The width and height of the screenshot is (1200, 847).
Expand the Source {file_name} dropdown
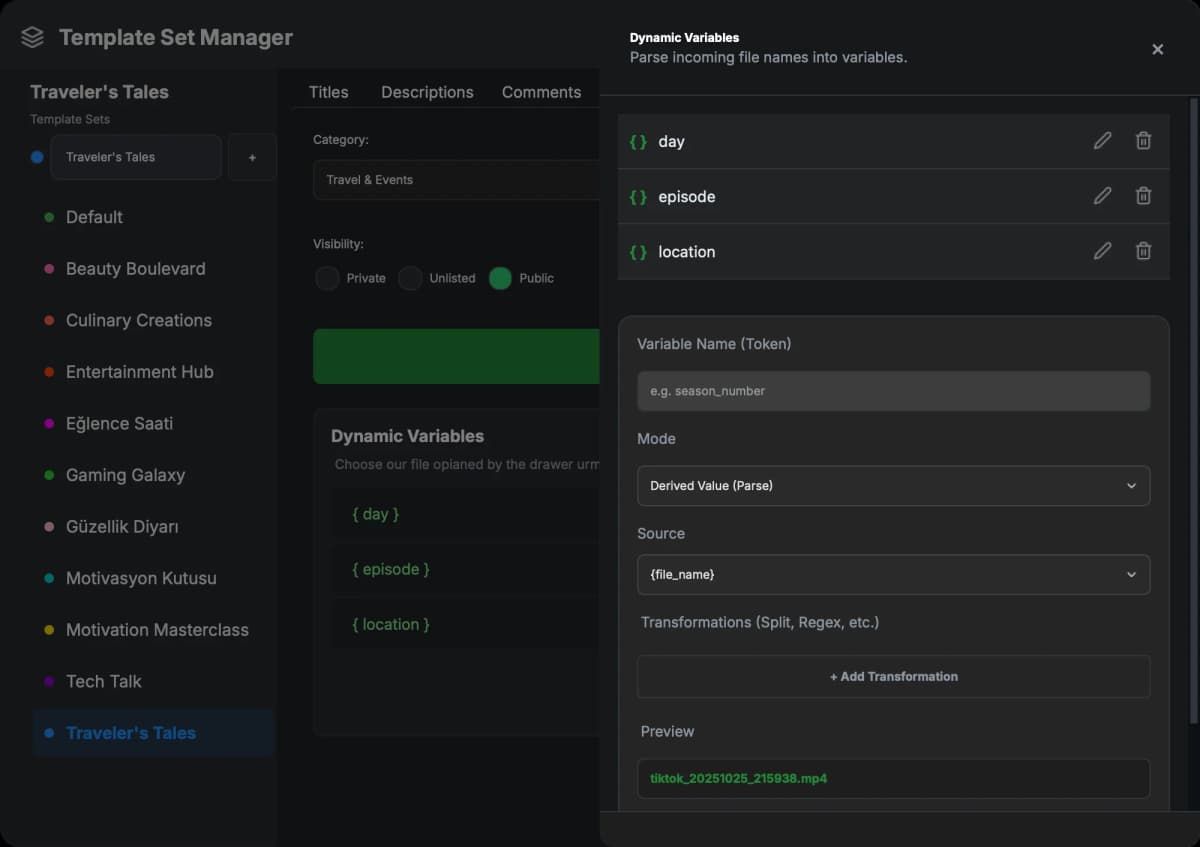[893, 575]
